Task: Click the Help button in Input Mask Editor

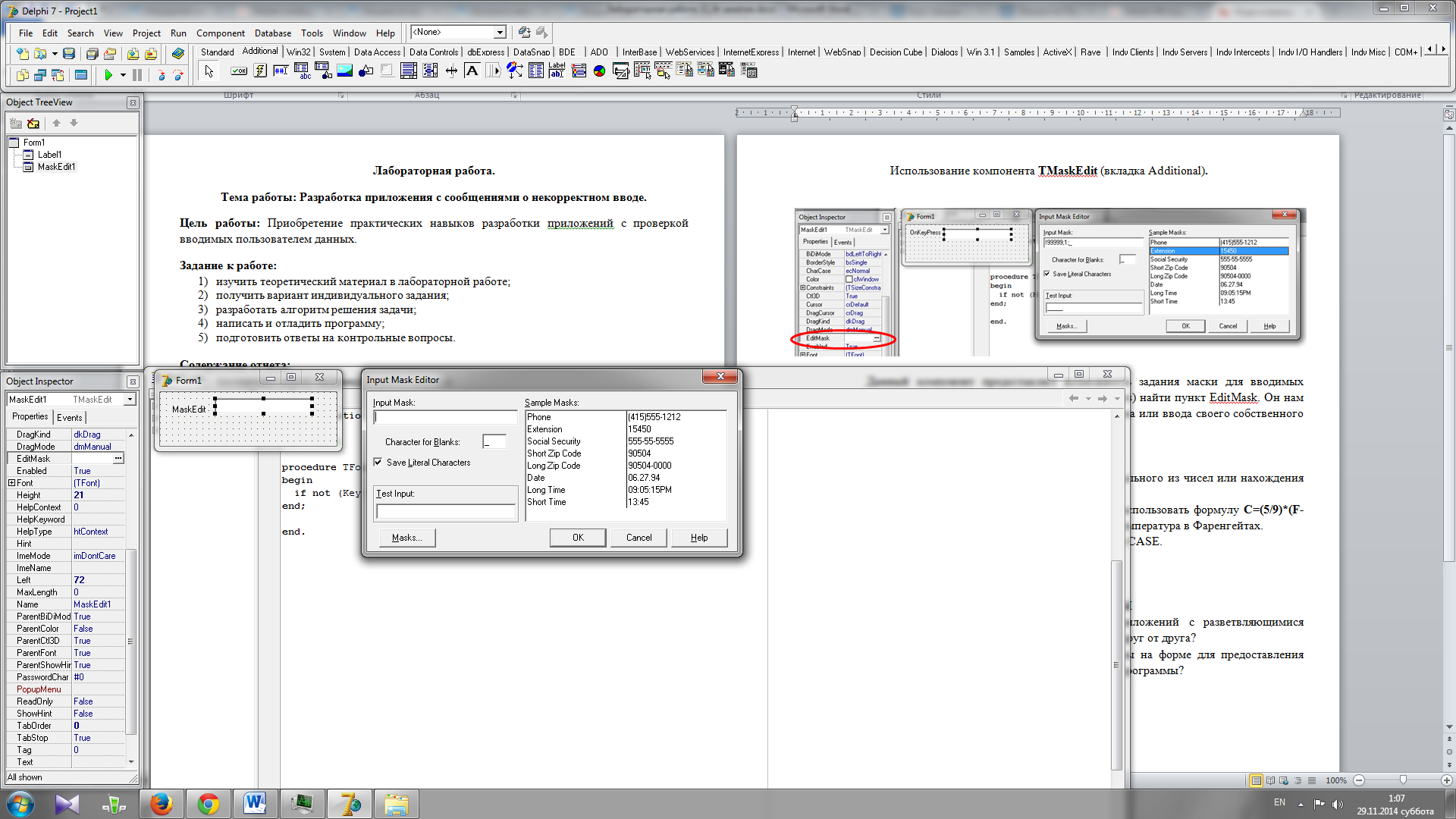Action: [699, 538]
